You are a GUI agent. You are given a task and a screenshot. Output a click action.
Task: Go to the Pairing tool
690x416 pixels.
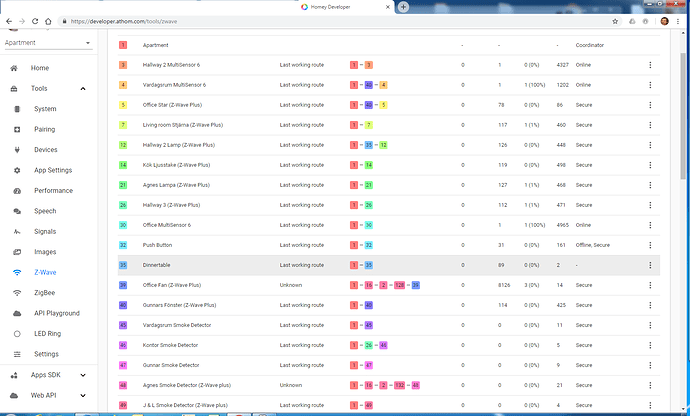[44, 129]
